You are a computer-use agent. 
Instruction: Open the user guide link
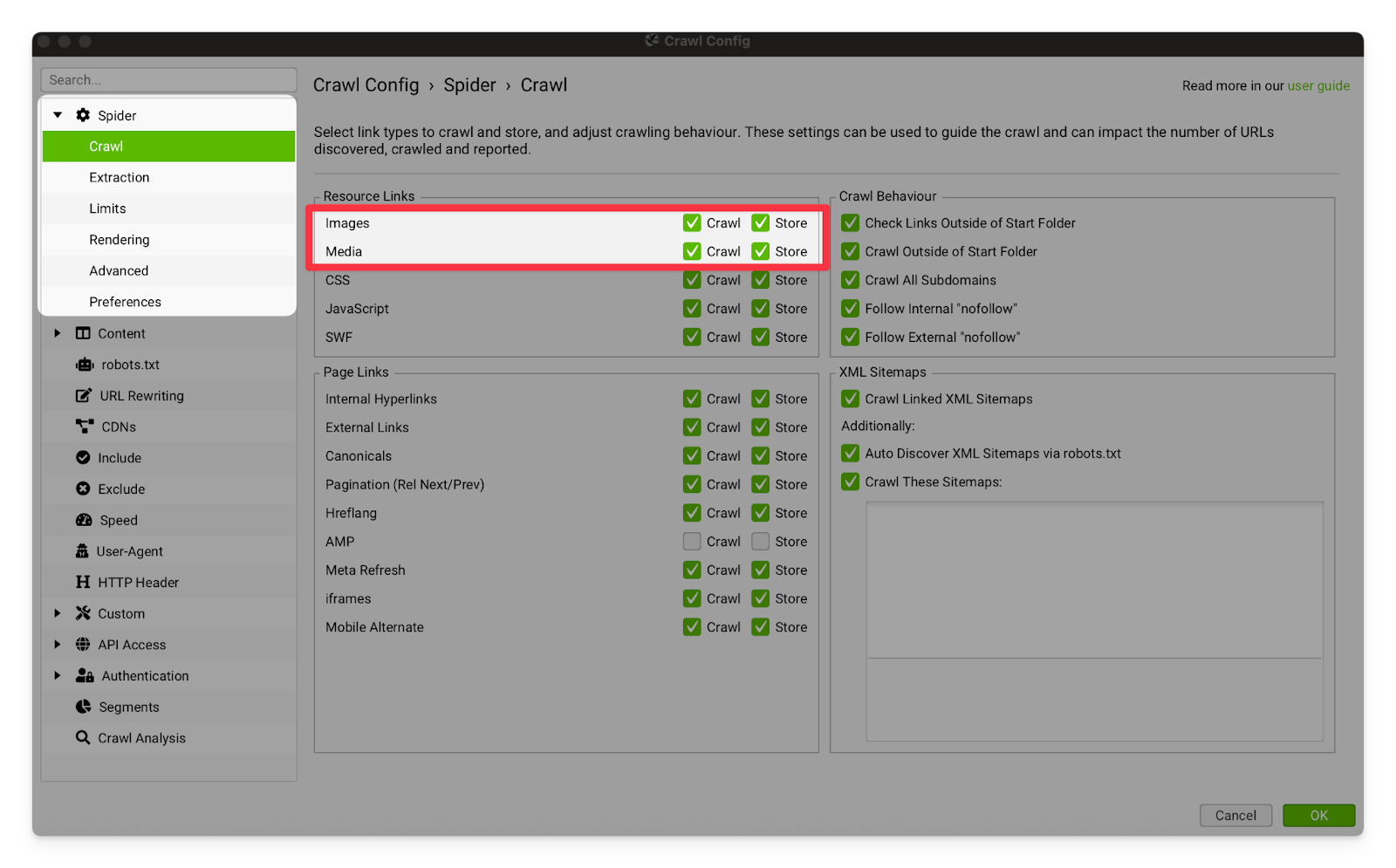1318,85
